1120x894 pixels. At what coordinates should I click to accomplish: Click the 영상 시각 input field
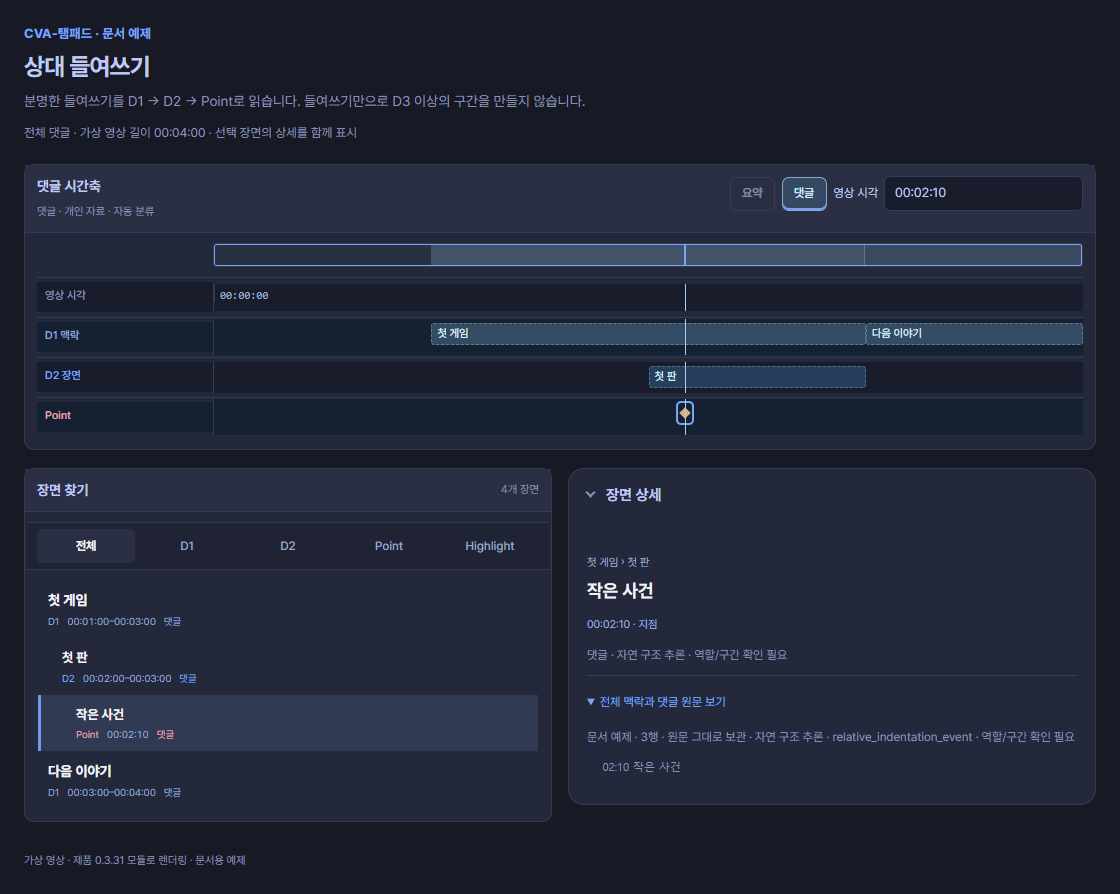point(983,193)
